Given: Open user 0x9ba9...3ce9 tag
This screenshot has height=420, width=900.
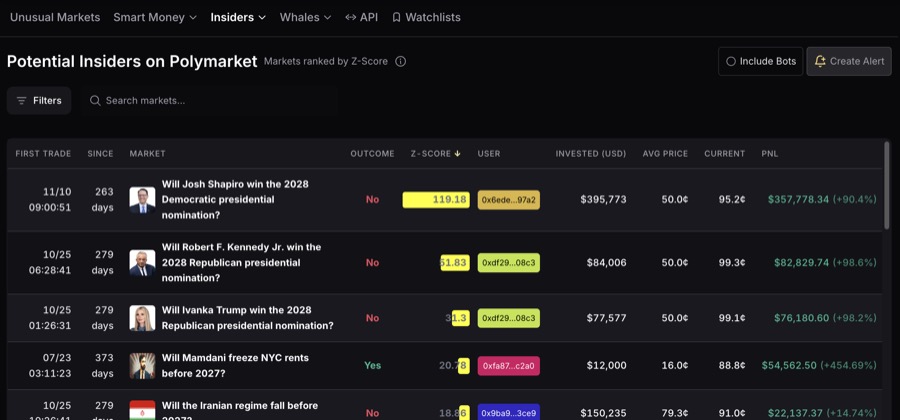Looking at the screenshot, I should pyautogui.click(x=509, y=413).
